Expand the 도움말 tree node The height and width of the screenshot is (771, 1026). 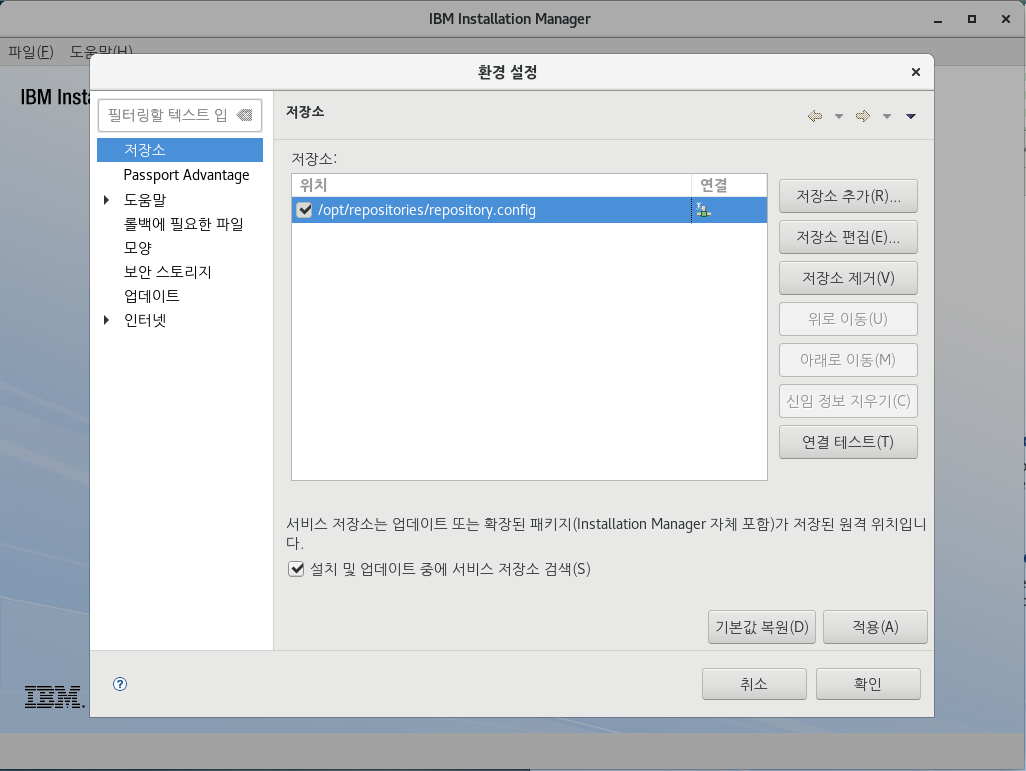pyautogui.click(x=107, y=200)
